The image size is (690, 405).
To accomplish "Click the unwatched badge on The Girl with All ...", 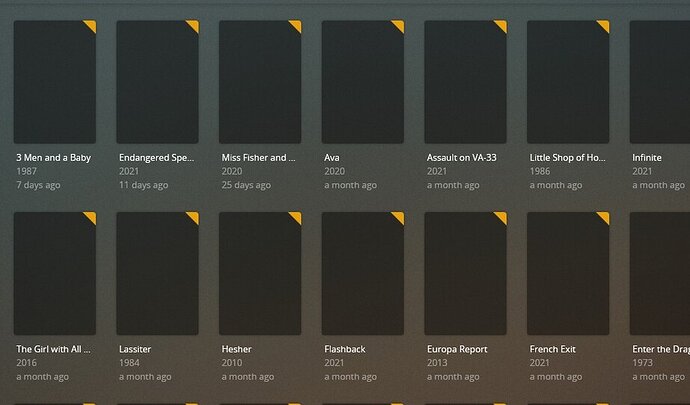I will click(x=91, y=217).
